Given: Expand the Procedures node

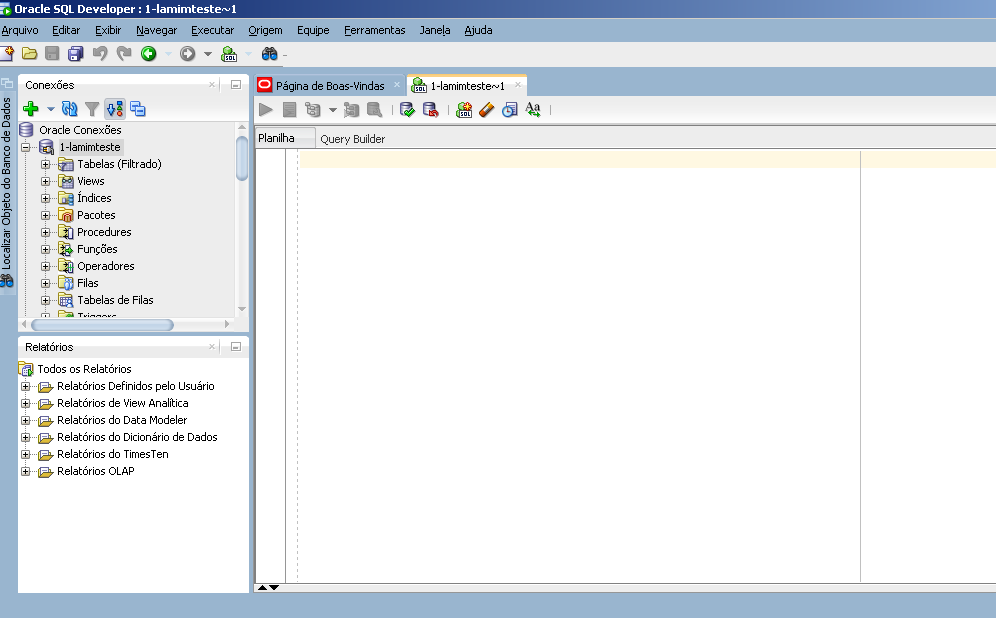Looking at the screenshot, I should click(x=45, y=232).
